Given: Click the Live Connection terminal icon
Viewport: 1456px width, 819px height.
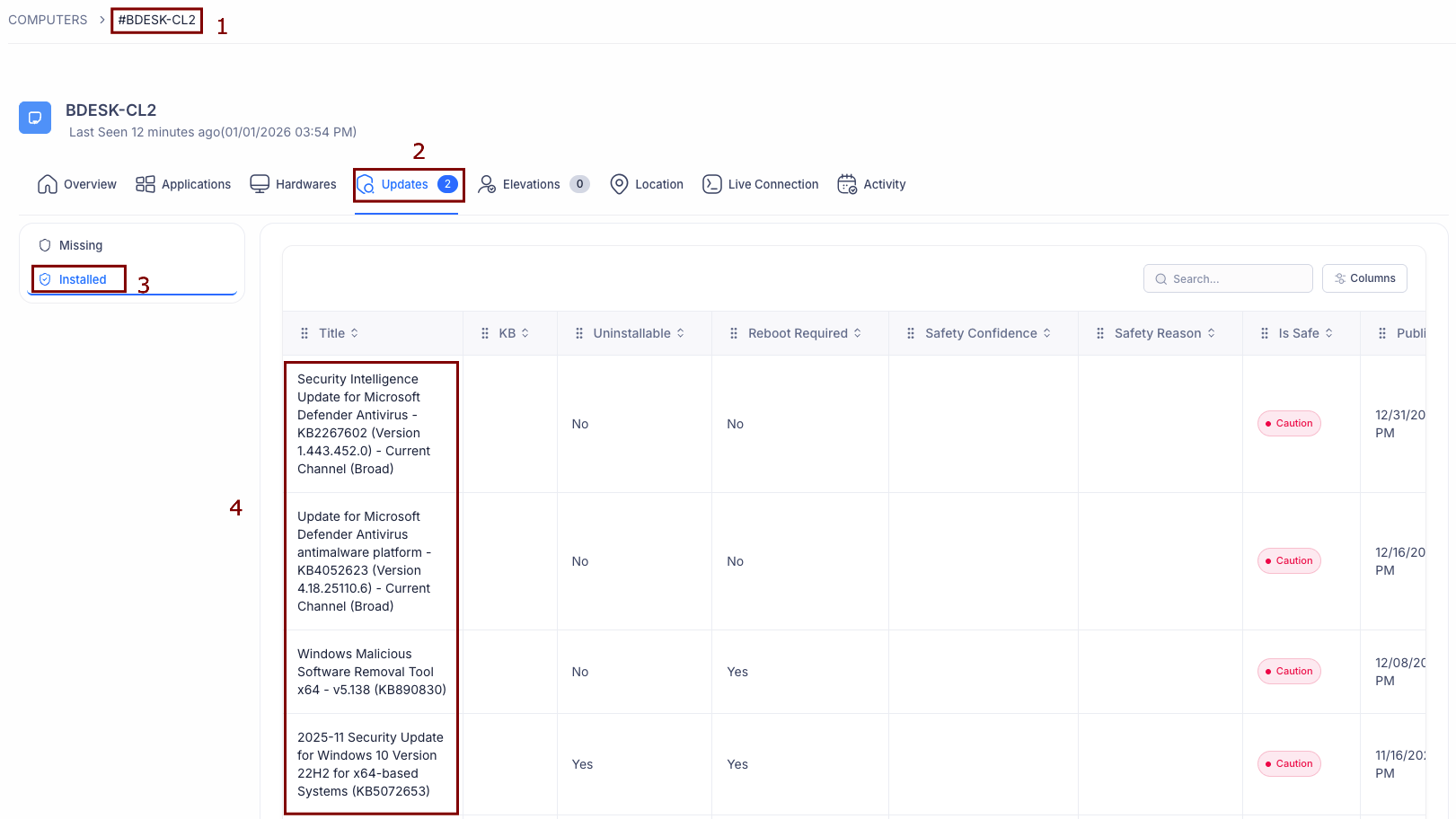Looking at the screenshot, I should pyautogui.click(x=712, y=184).
